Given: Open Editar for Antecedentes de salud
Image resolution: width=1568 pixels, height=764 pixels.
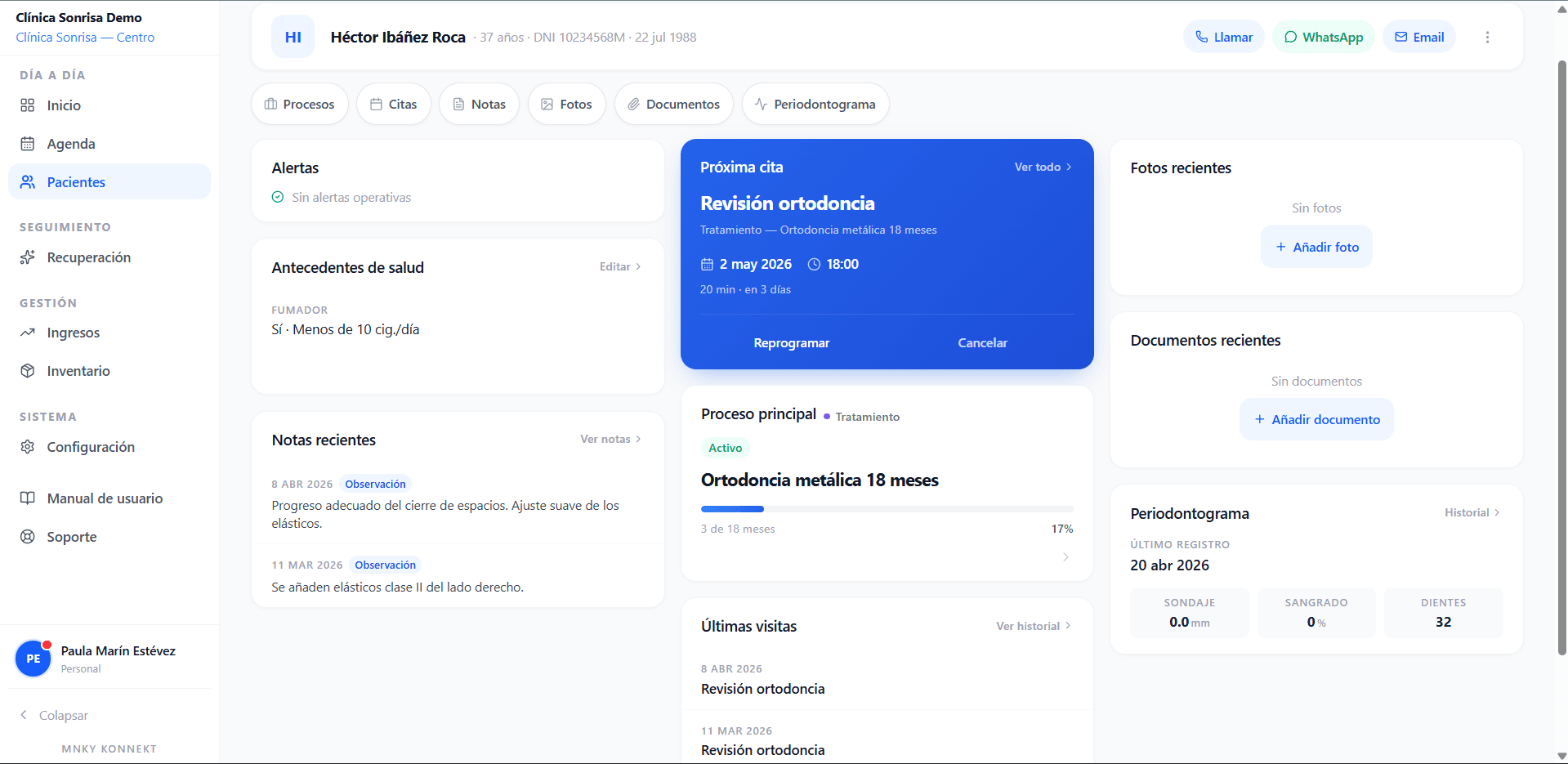Looking at the screenshot, I should pyautogui.click(x=620, y=266).
